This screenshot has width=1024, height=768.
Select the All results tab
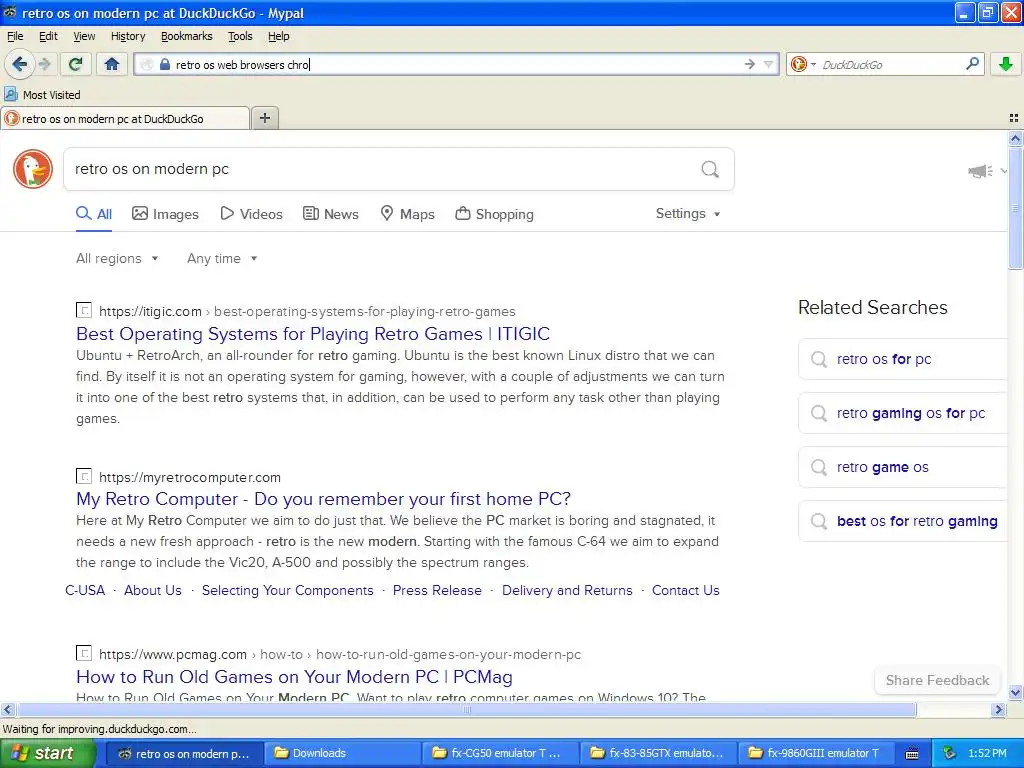click(94, 214)
